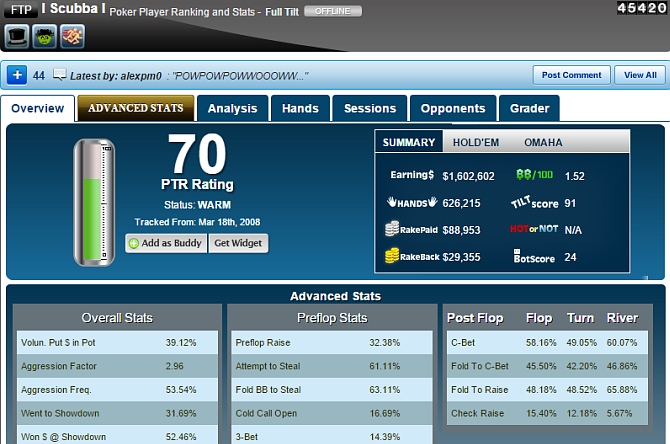The height and width of the screenshot is (444, 670).
Task: Click the Volun. Put $ in Pot row
Action: 117,343
